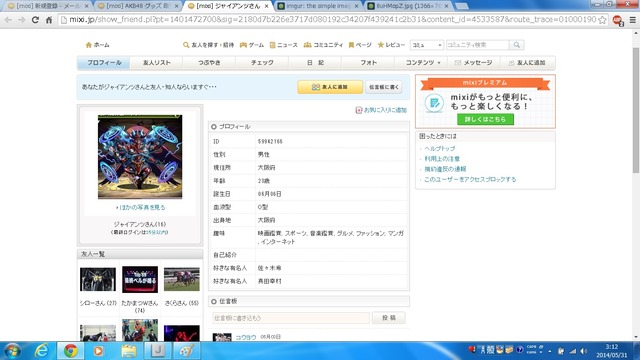
Task: Open the J application in the taskbar
Action: tap(157, 351)
